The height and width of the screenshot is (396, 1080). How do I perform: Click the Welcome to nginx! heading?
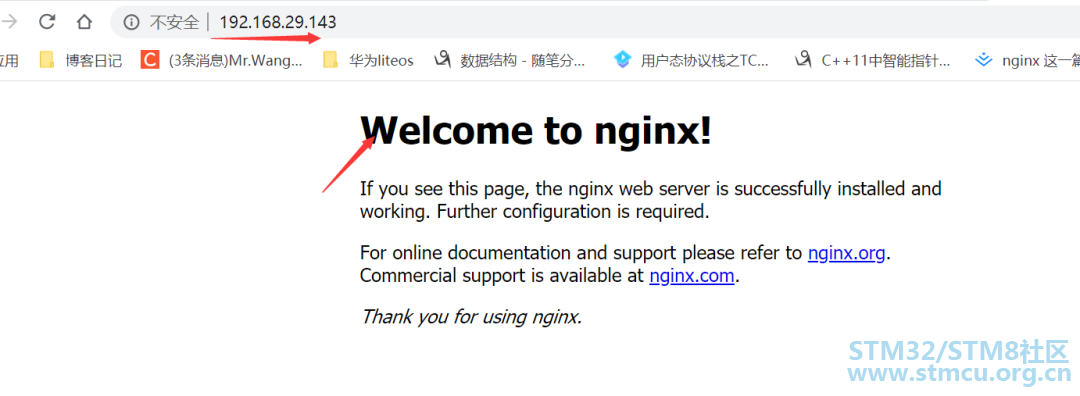click(536, 130)
